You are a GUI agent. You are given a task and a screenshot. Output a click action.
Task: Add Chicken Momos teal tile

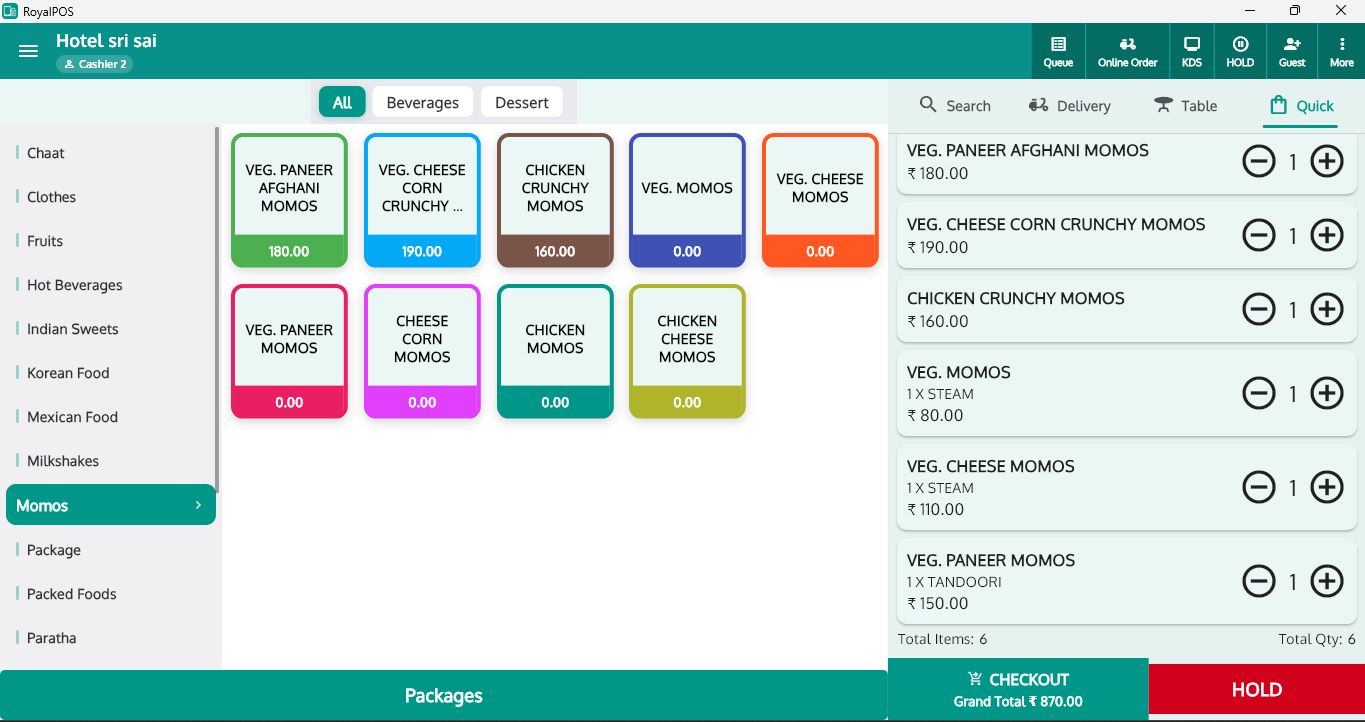coord(555,351)
